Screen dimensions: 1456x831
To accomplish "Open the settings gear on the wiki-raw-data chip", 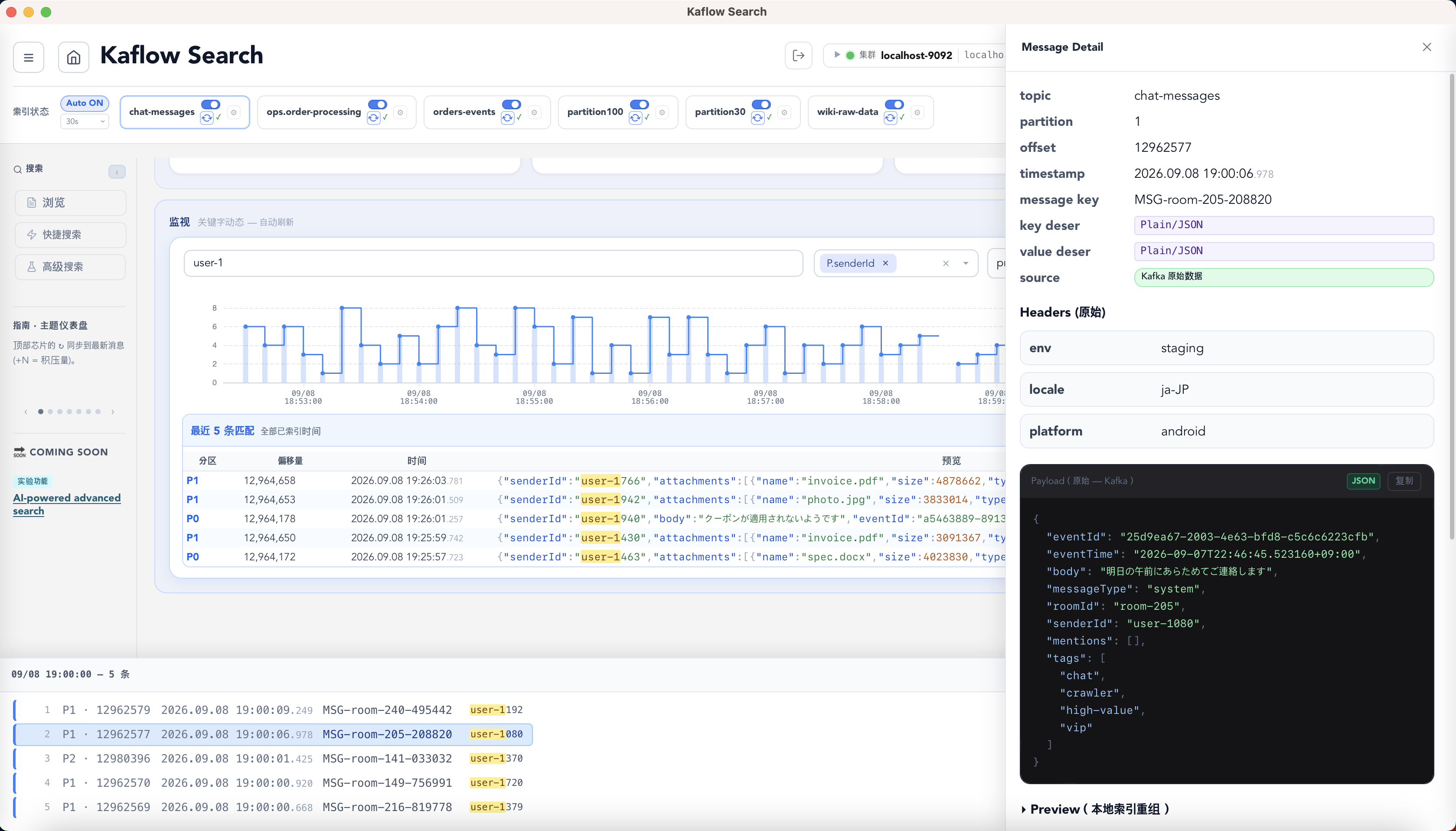I will coord(917,112).
